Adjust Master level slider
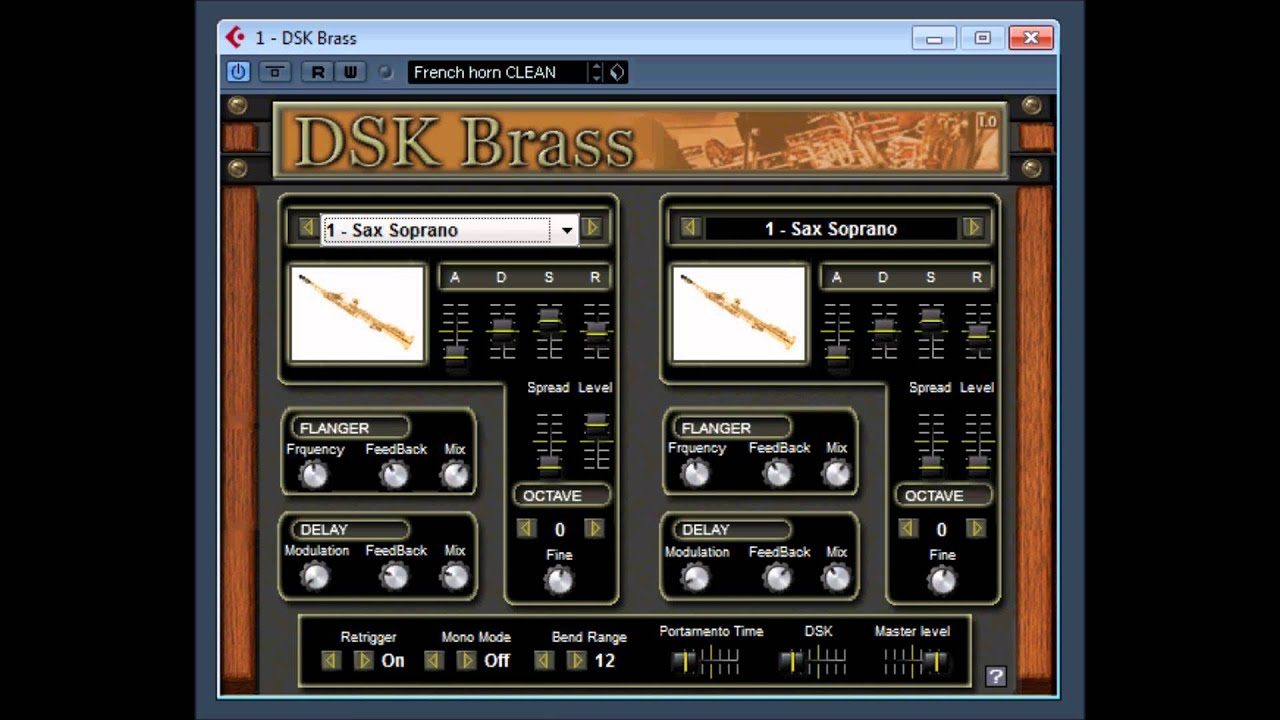This screenshot has height=720, width=1280. coord(936,661)
